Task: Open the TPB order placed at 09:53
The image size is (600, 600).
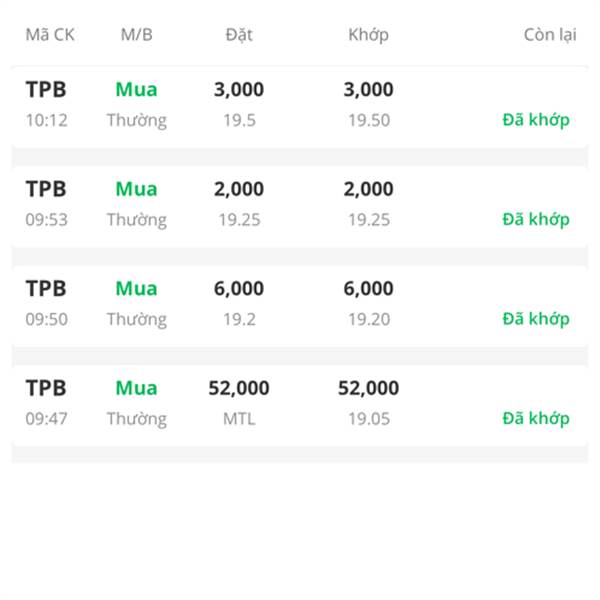Action: pyautogui.click(x=300, y=205)
